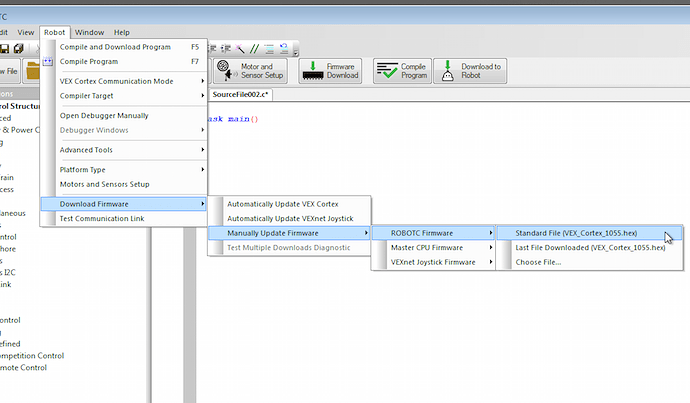Image resolution: width=690 pixels, height=403 pixels.
Task: Open the folder icon button
Action: tap(32, 71)
